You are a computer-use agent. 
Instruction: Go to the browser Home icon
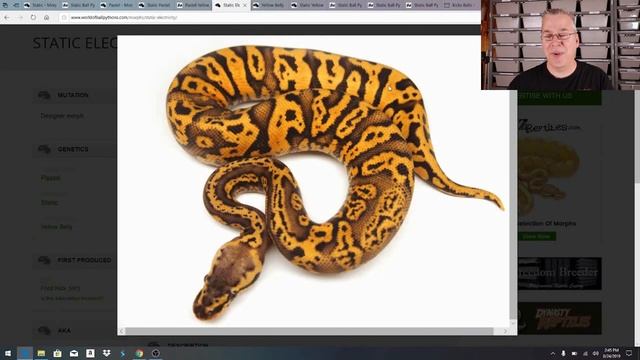47,18
